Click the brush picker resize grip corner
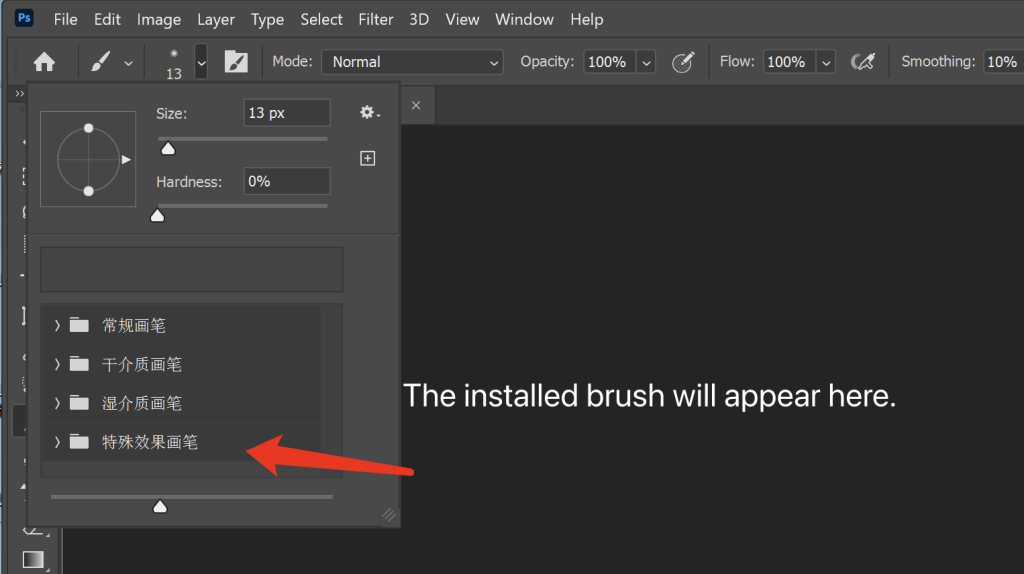The height and width of the screenshot is (574, 1024). tap(389, 515)
